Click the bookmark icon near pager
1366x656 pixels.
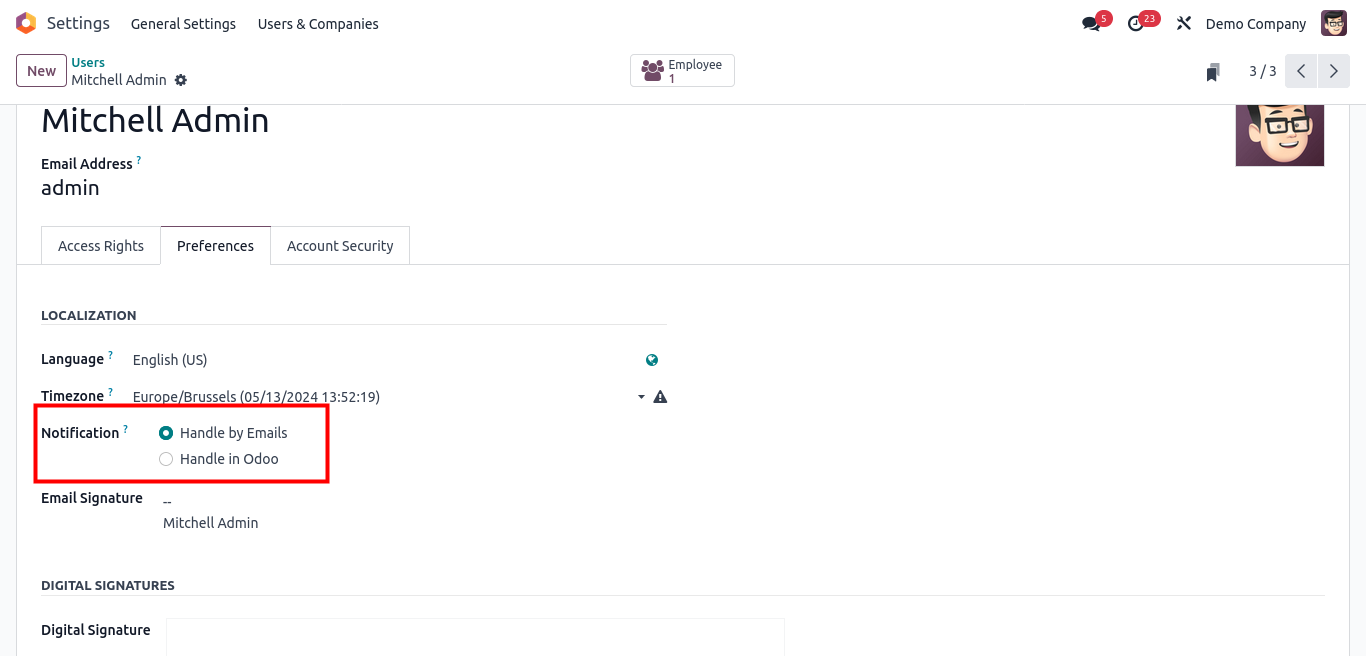1213,72
